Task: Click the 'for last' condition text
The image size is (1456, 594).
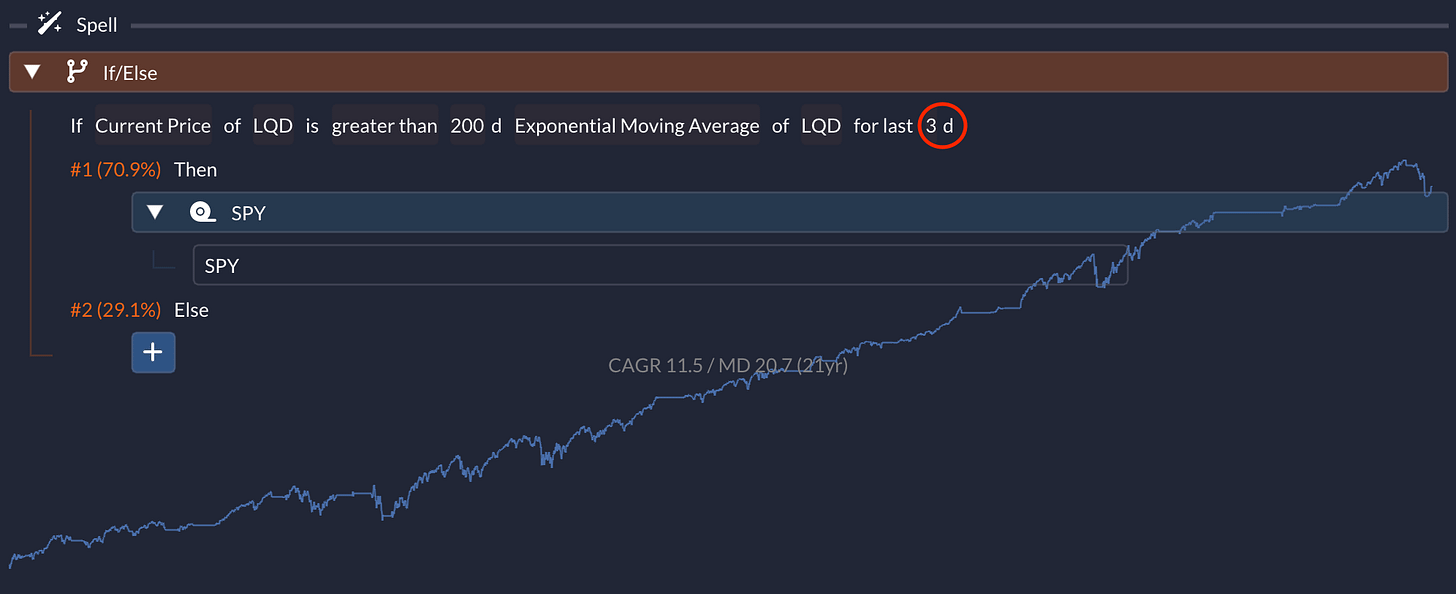Action: [x=883, y=126]
